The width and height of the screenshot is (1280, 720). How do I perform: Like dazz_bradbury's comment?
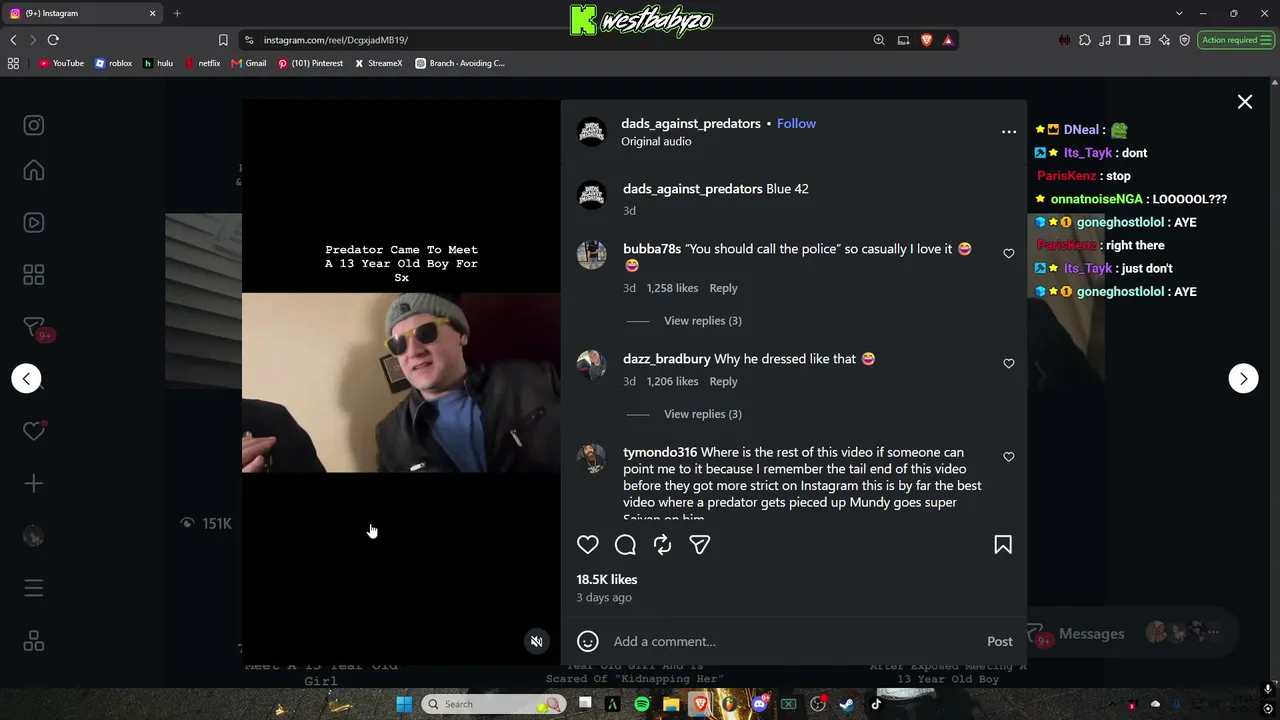pyautogui.click(x=1009, y=364)
